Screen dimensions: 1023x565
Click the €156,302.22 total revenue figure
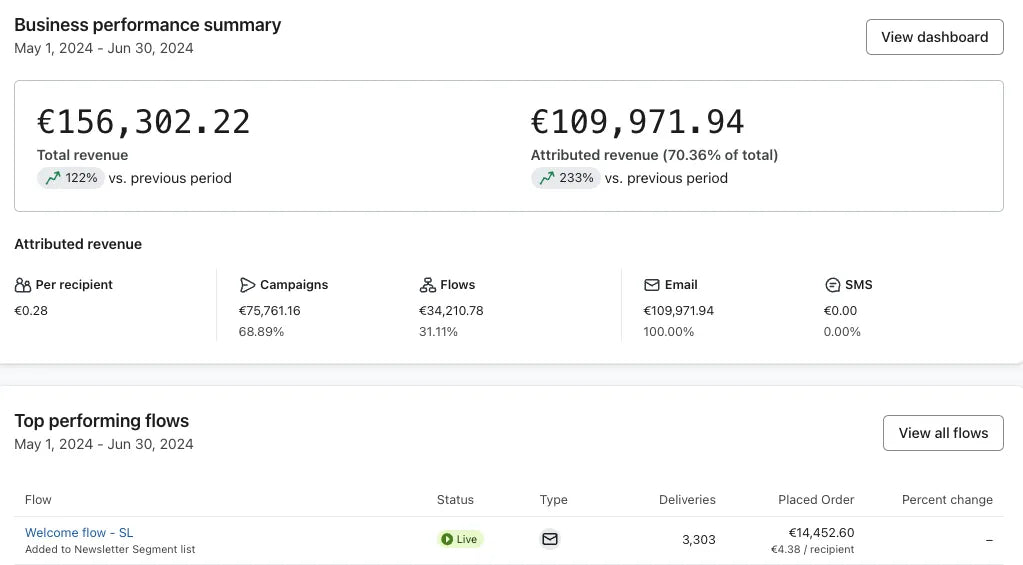[x=144, y=122]
